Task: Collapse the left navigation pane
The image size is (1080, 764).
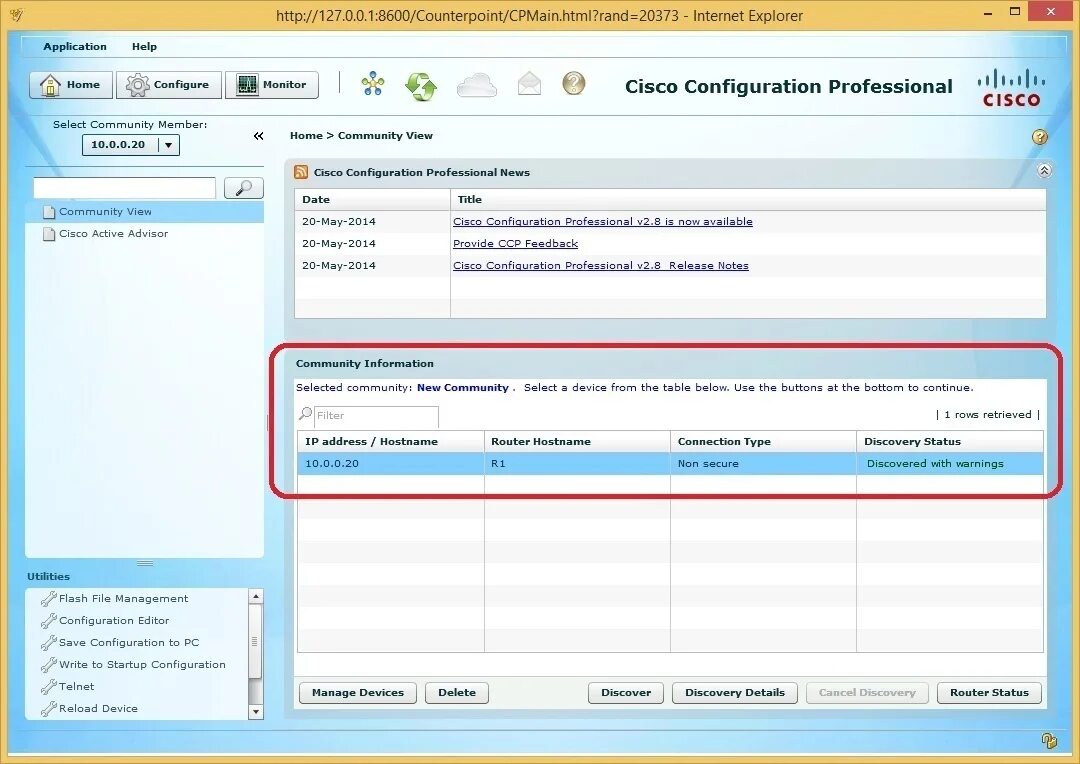Action: pos(258,136)
